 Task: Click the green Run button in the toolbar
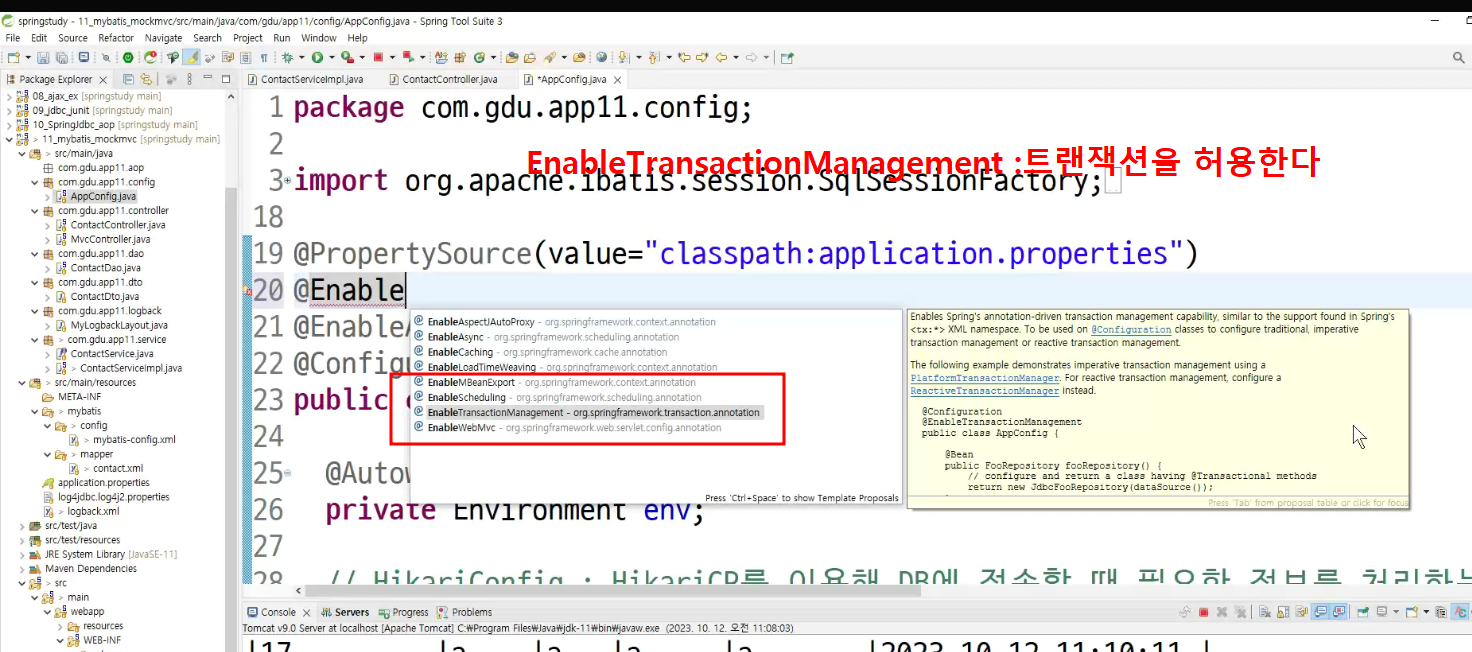click(x=317, y=58)
